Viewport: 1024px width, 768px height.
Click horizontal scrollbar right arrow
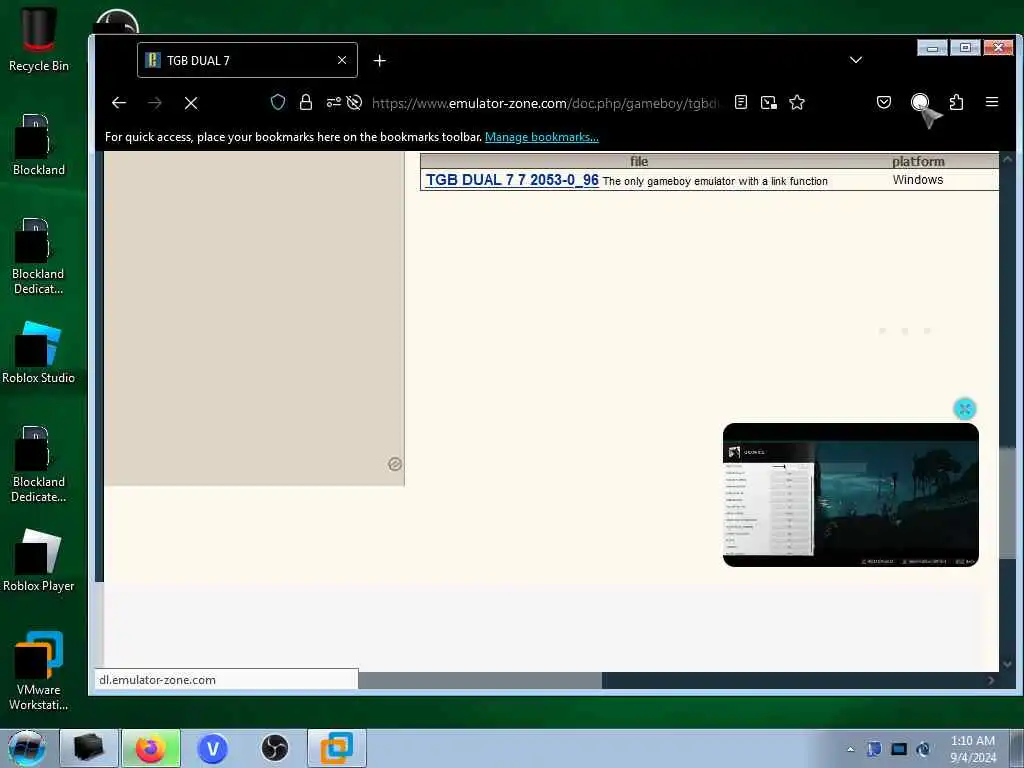click(991, 680)
